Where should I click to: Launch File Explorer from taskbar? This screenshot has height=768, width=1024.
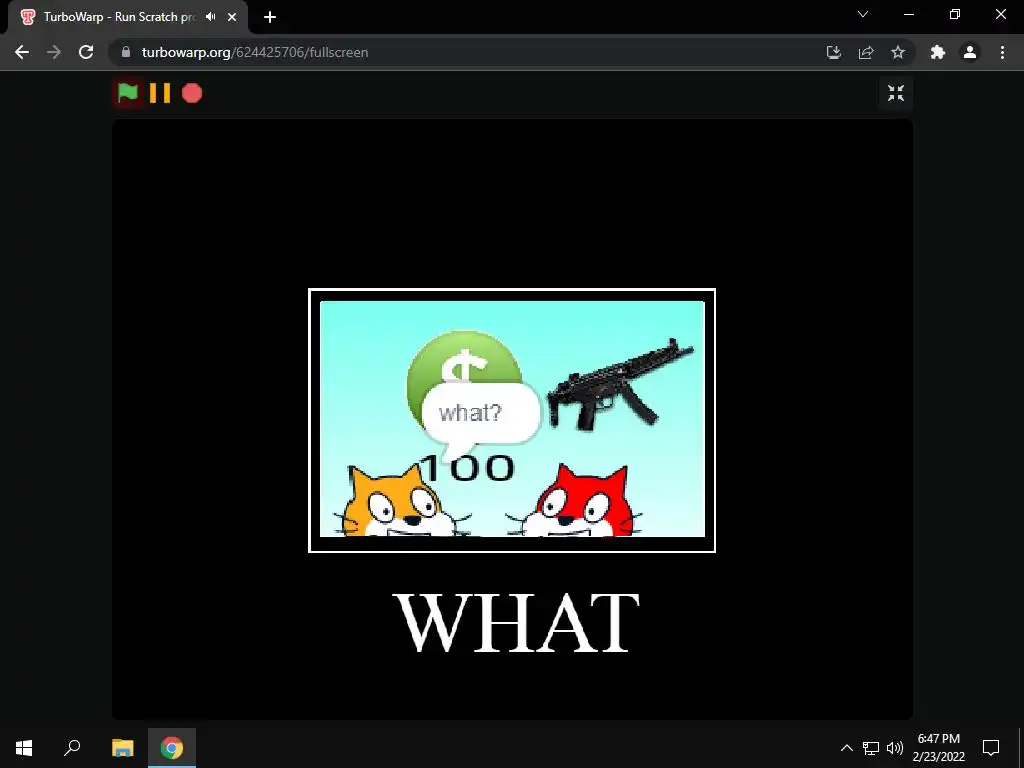[122, 748]
